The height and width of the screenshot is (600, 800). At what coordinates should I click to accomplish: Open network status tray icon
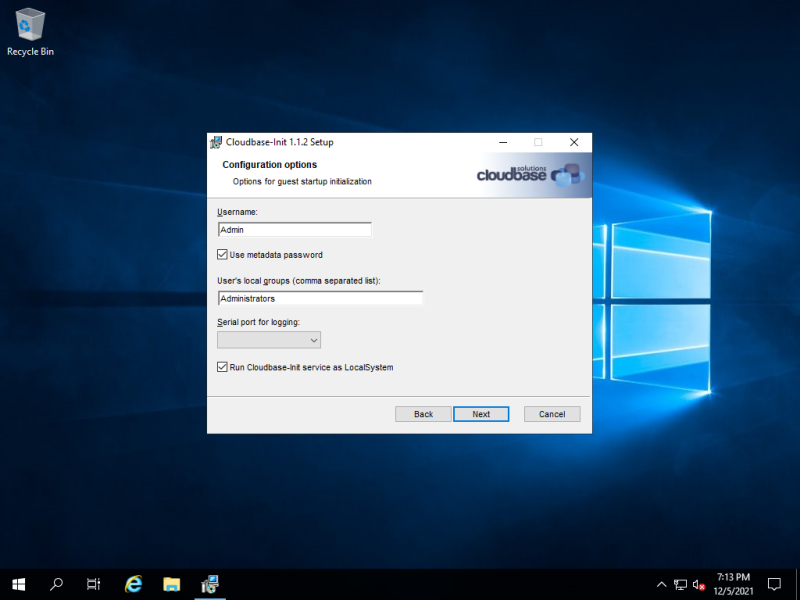[x=680, y=585]
